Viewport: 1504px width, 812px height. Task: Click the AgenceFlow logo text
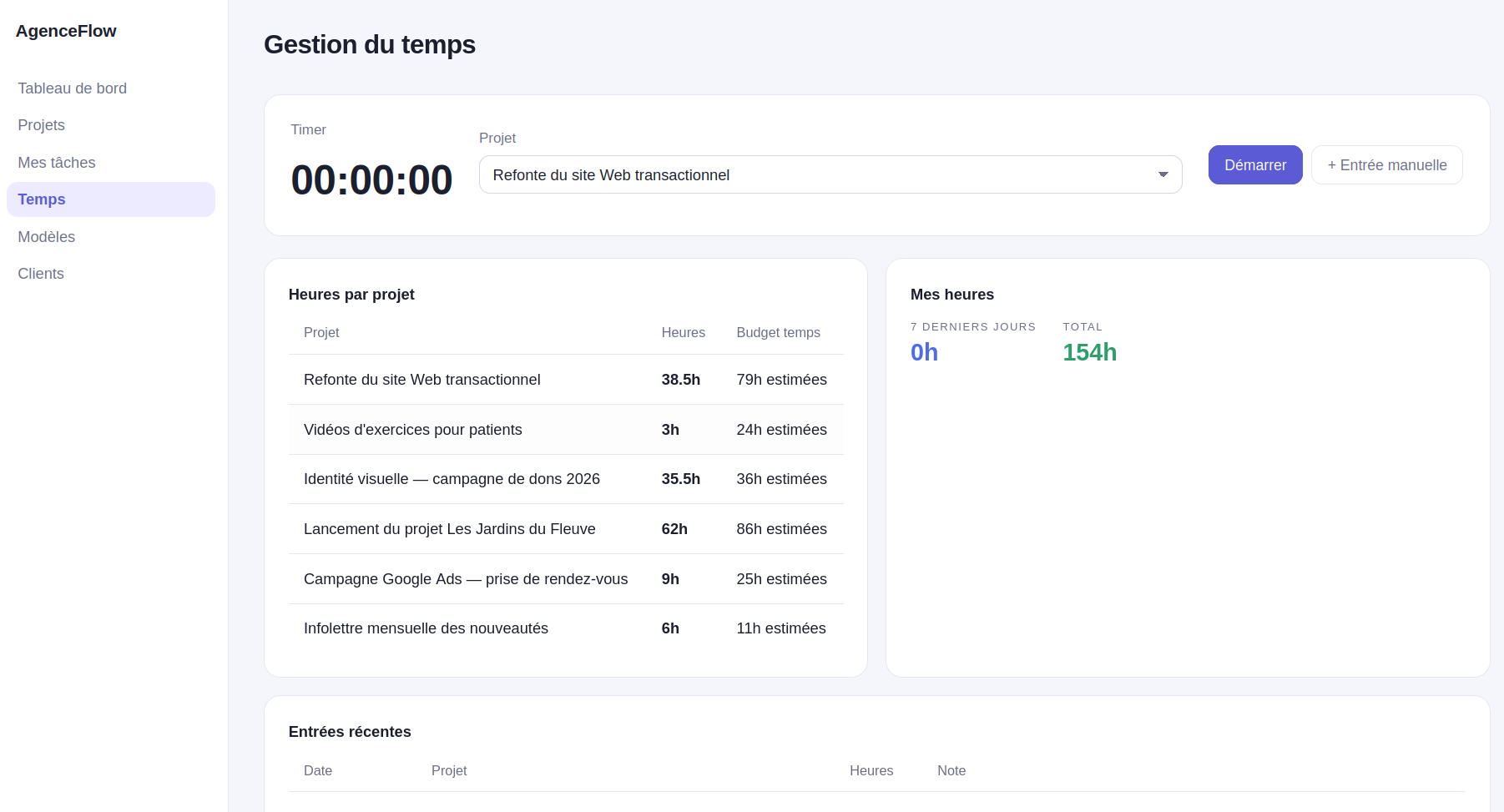(66, 31)
